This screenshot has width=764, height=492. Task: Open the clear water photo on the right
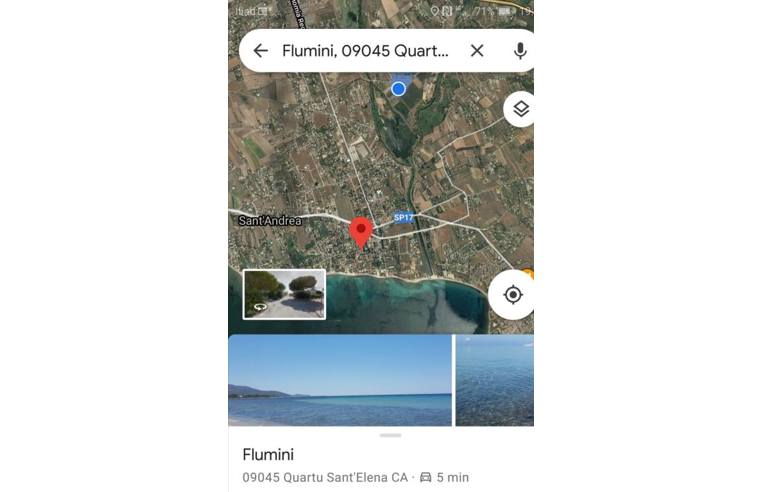495,380
